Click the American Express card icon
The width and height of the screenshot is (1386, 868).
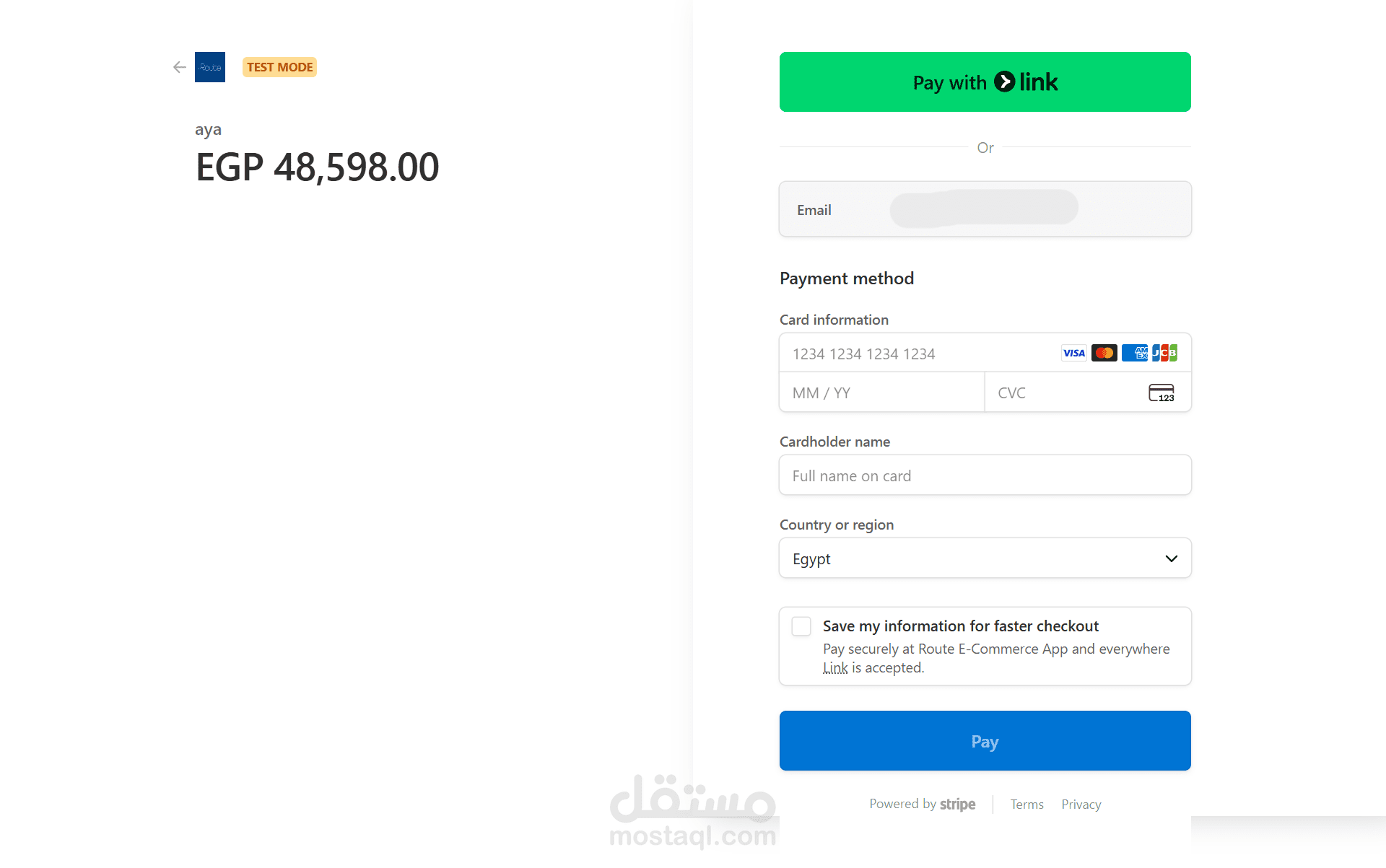coord(1135,353)
